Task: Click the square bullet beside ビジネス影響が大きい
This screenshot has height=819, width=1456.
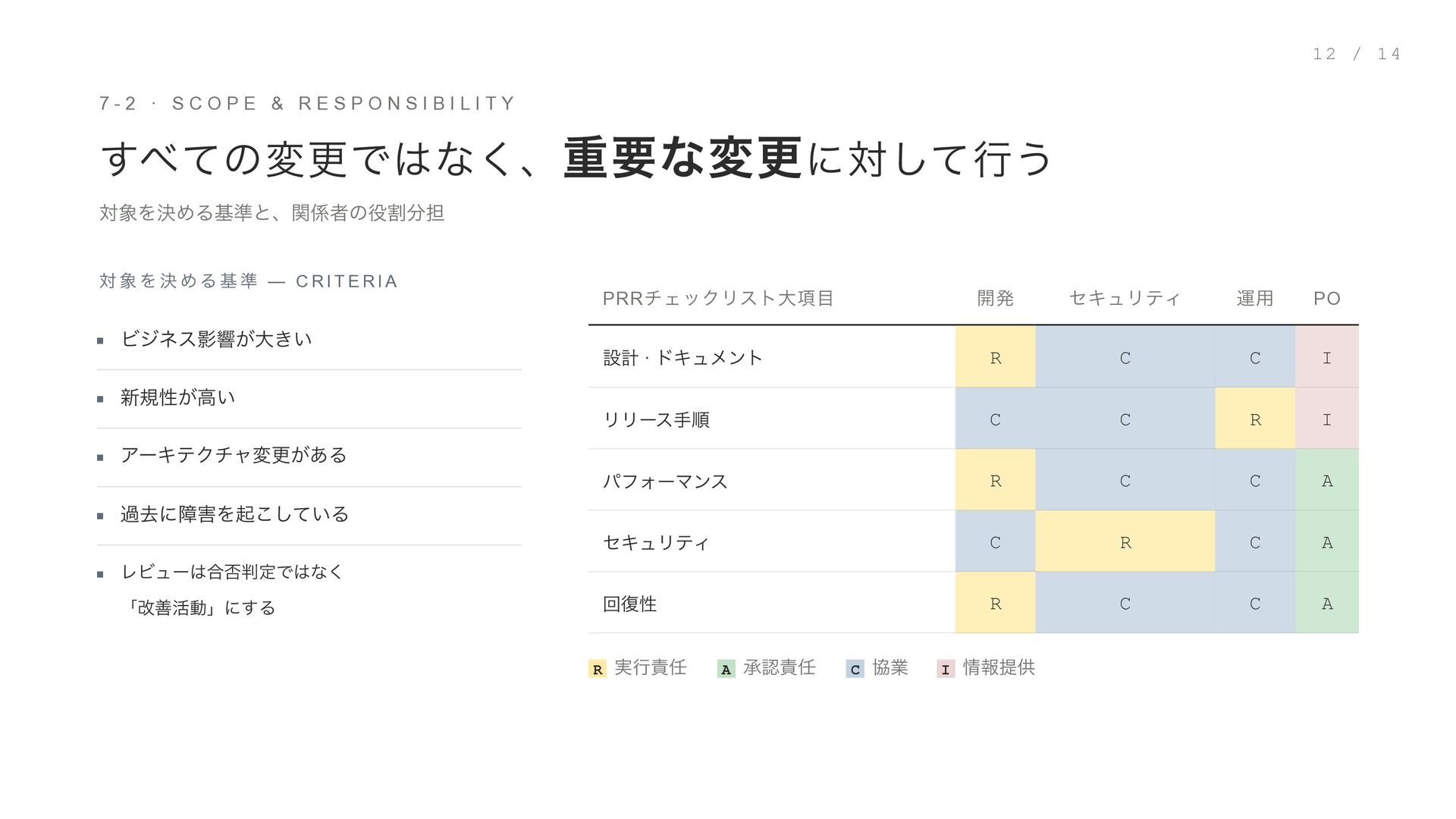Action: [x=100, y=341]
